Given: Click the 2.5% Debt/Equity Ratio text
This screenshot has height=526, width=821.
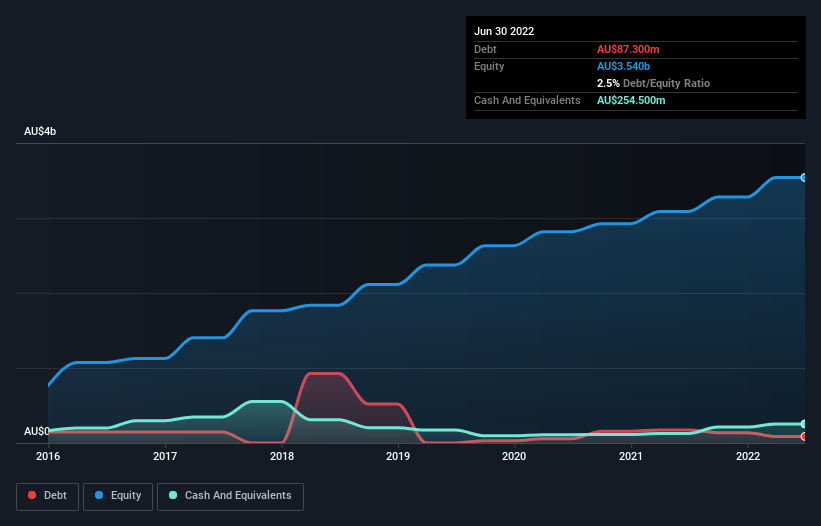Looking at the screenshot, I should 653,83.
